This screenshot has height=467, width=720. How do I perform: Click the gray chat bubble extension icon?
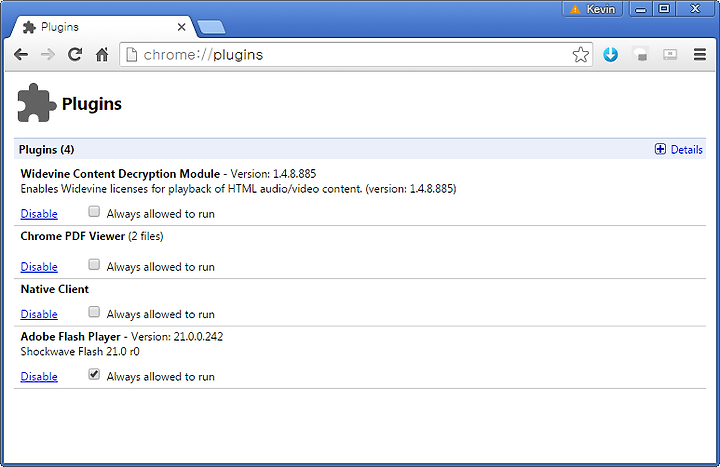(x=640, y=55)
